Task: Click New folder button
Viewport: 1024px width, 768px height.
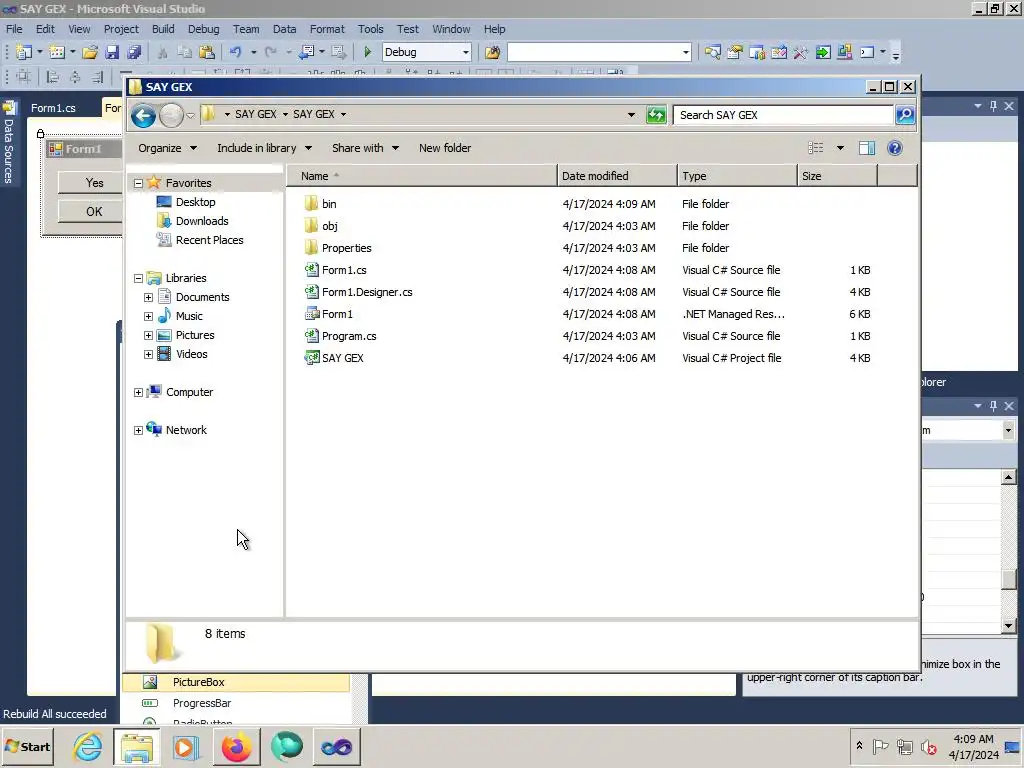Action: 445,148
